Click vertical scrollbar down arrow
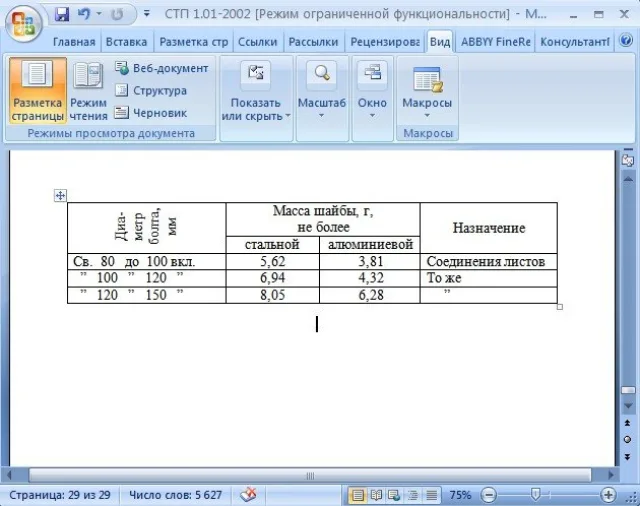This screenshot has height=506, width=640. click(x=628, y=406)
